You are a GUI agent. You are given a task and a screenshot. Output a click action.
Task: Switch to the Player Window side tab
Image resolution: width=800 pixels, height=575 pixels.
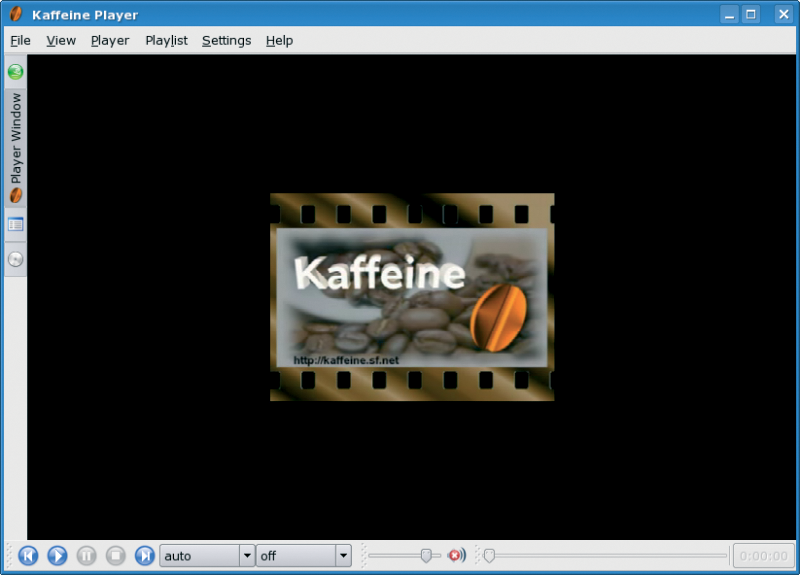pyautogui.click(x=16, y=148)
